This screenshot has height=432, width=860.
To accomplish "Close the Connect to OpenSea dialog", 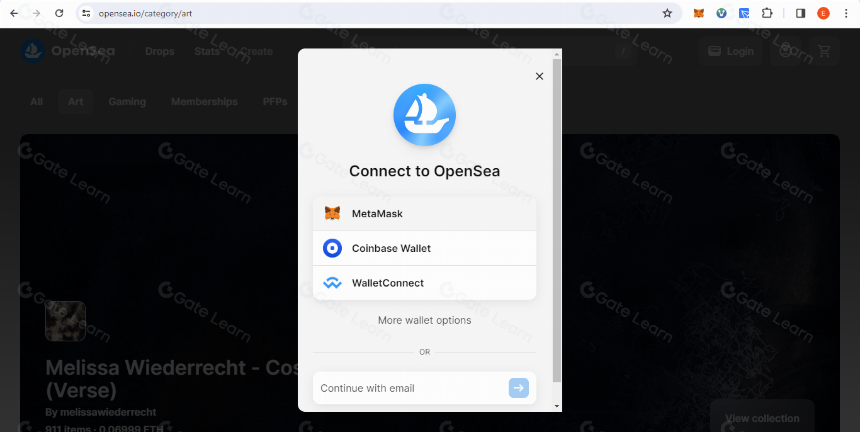I will click(x=539, y=76).
